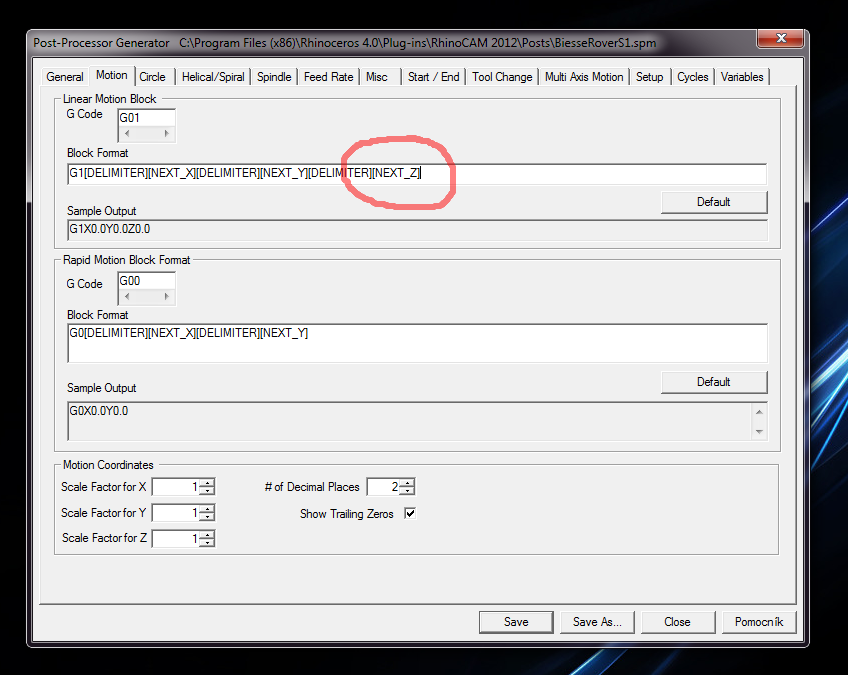This screenshot has height=675, width=848.
Task: Switch to the General tab
Action: (65, 77)
